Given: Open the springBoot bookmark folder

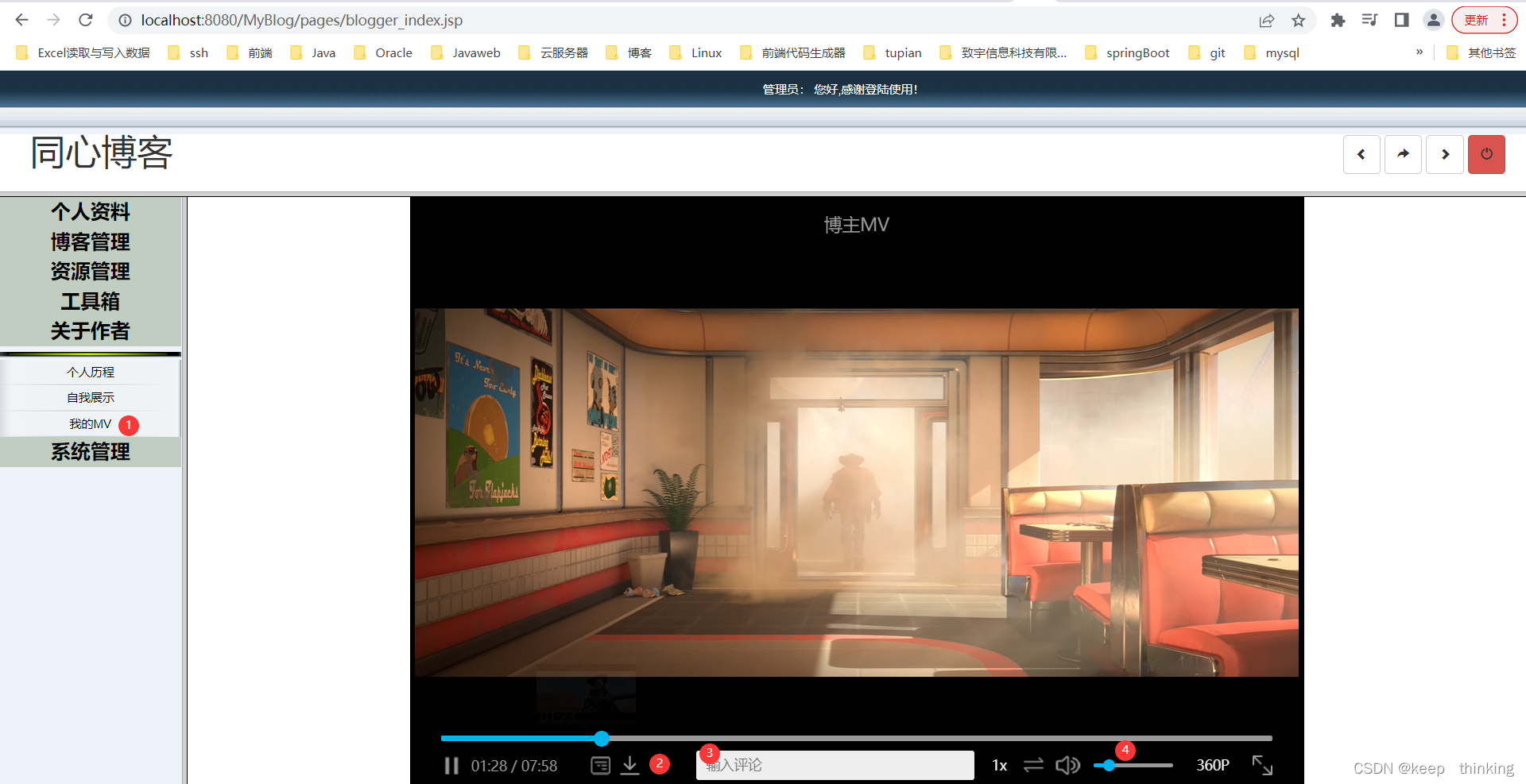Looking at the screenshot, I should [x=1128, y=52].
